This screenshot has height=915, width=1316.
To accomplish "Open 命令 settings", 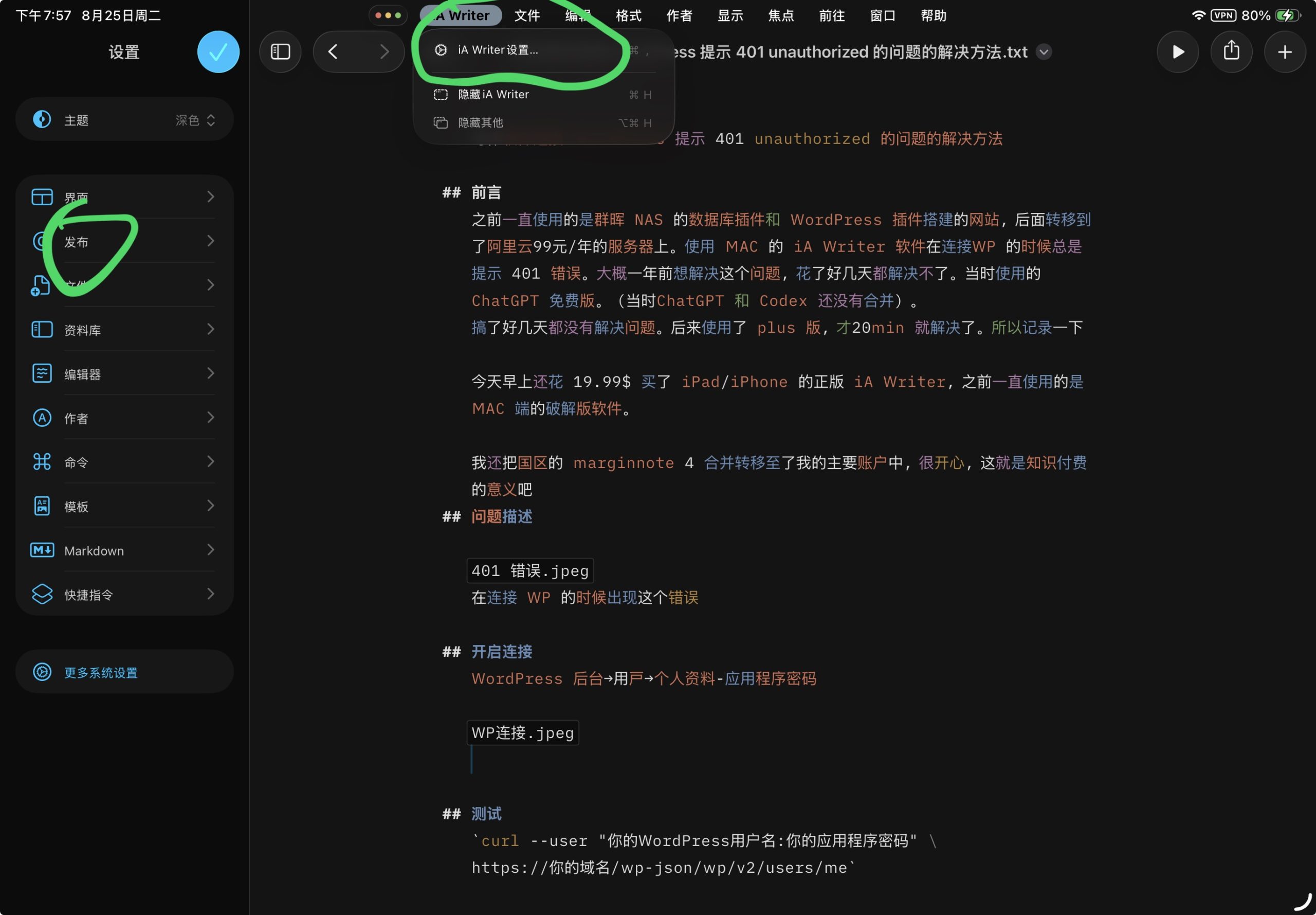I will pyautogui.click(x=124, y=461).
